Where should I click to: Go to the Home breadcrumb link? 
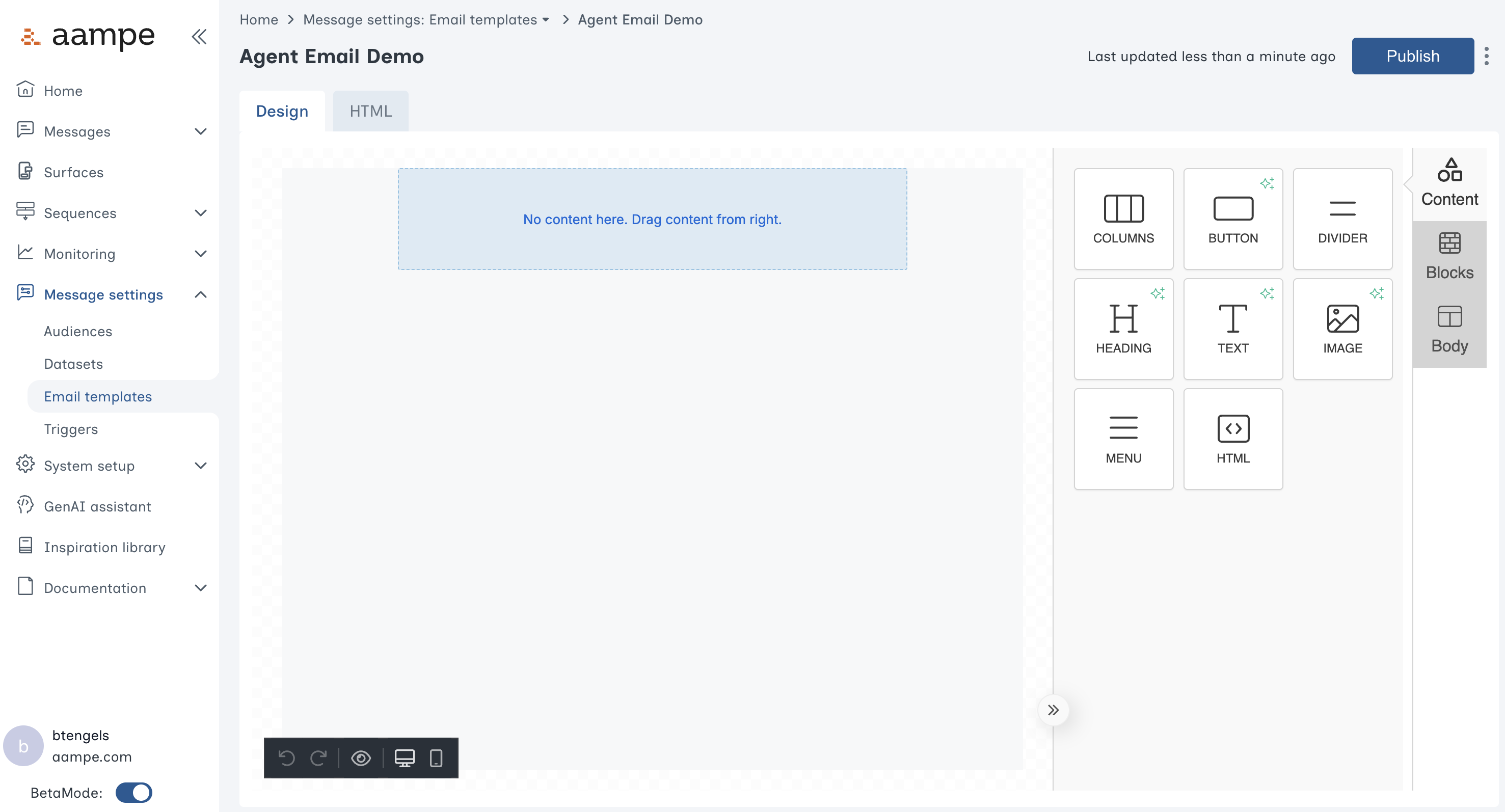coord(258,20)
